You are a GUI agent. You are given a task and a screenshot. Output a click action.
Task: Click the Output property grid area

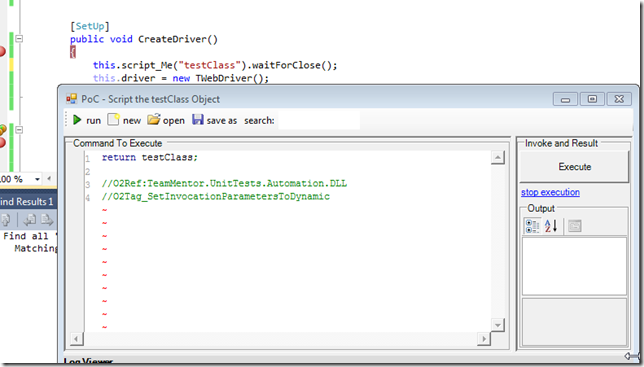pyautogui.click(x=574, y=266)
